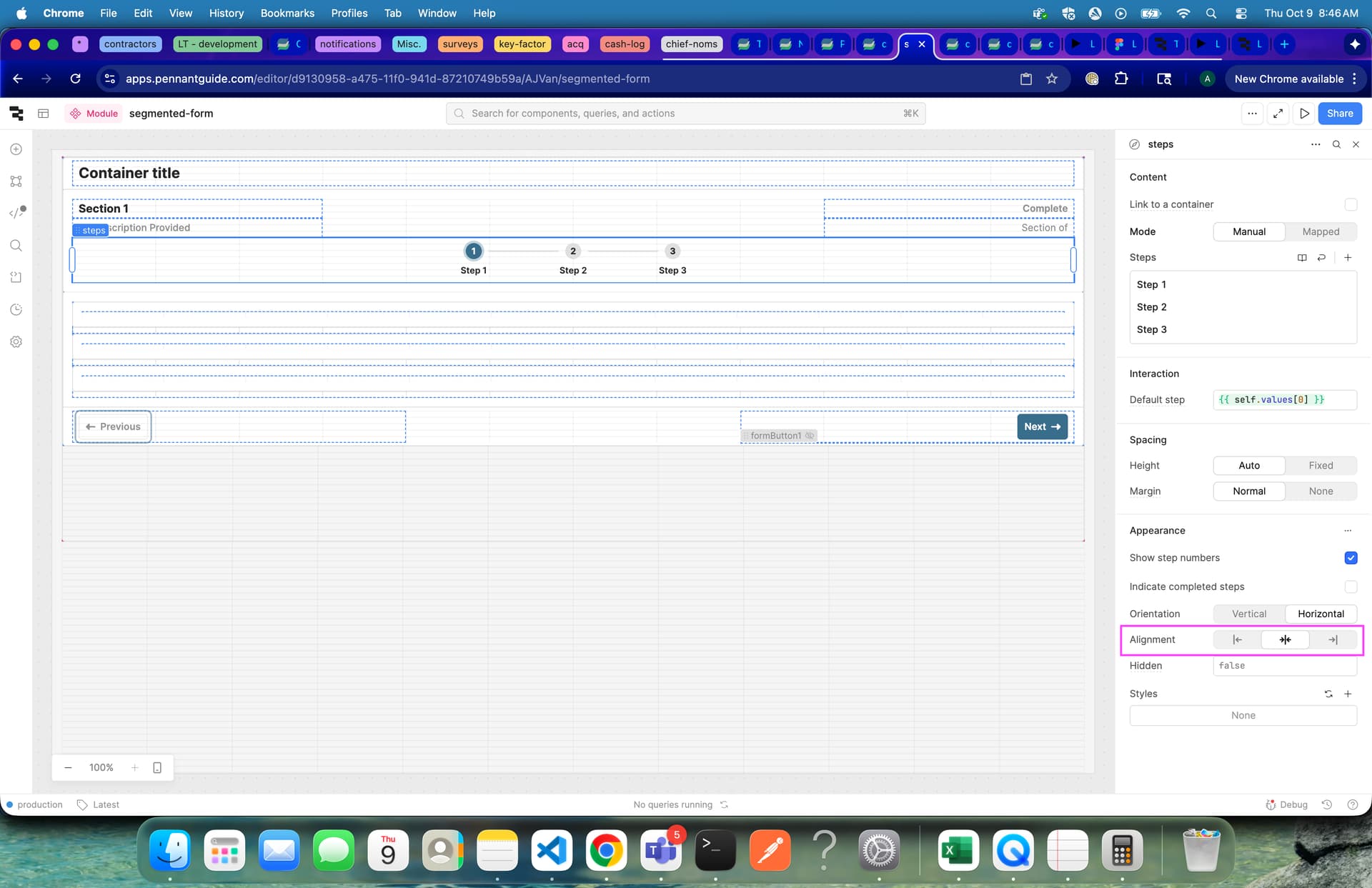Open the history clock icon in left sidebar
This screenshot has width=1372, height=888.
(x=16, y=309)
